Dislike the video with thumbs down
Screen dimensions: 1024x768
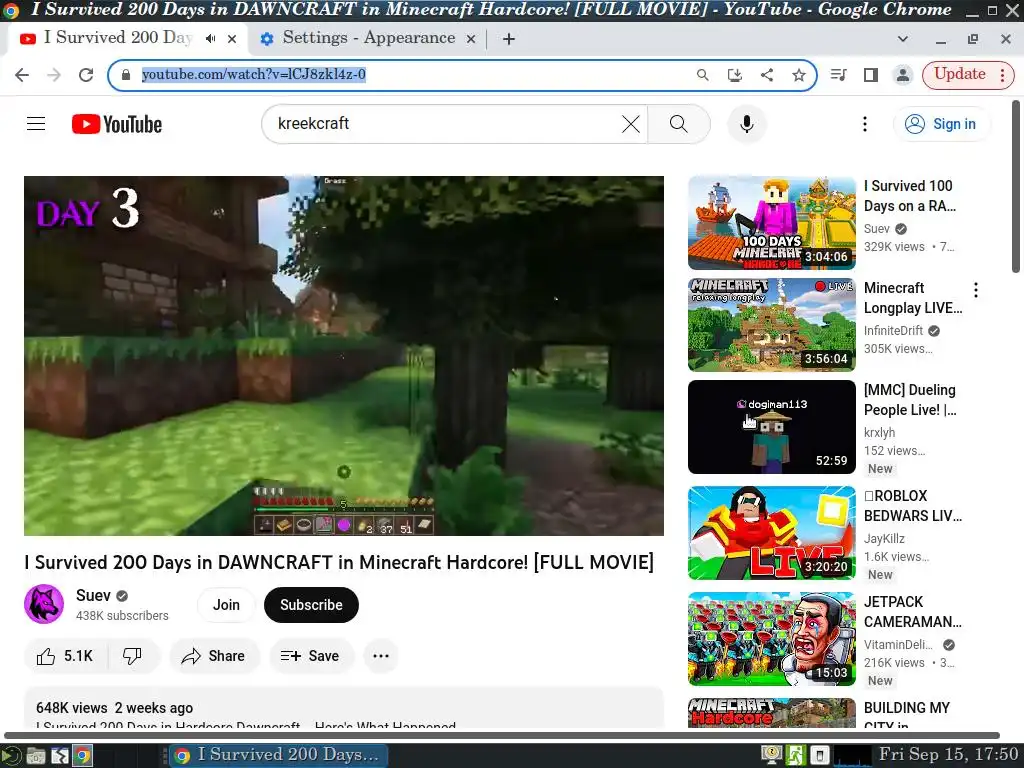point(133,656)
